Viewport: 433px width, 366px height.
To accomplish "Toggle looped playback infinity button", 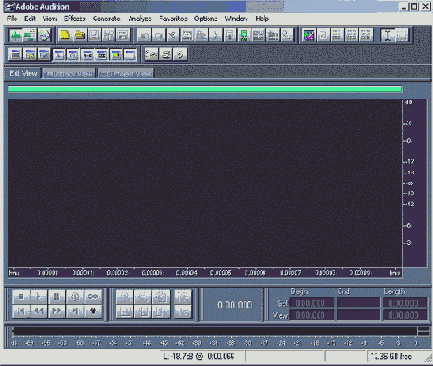I will pos(93,296).
